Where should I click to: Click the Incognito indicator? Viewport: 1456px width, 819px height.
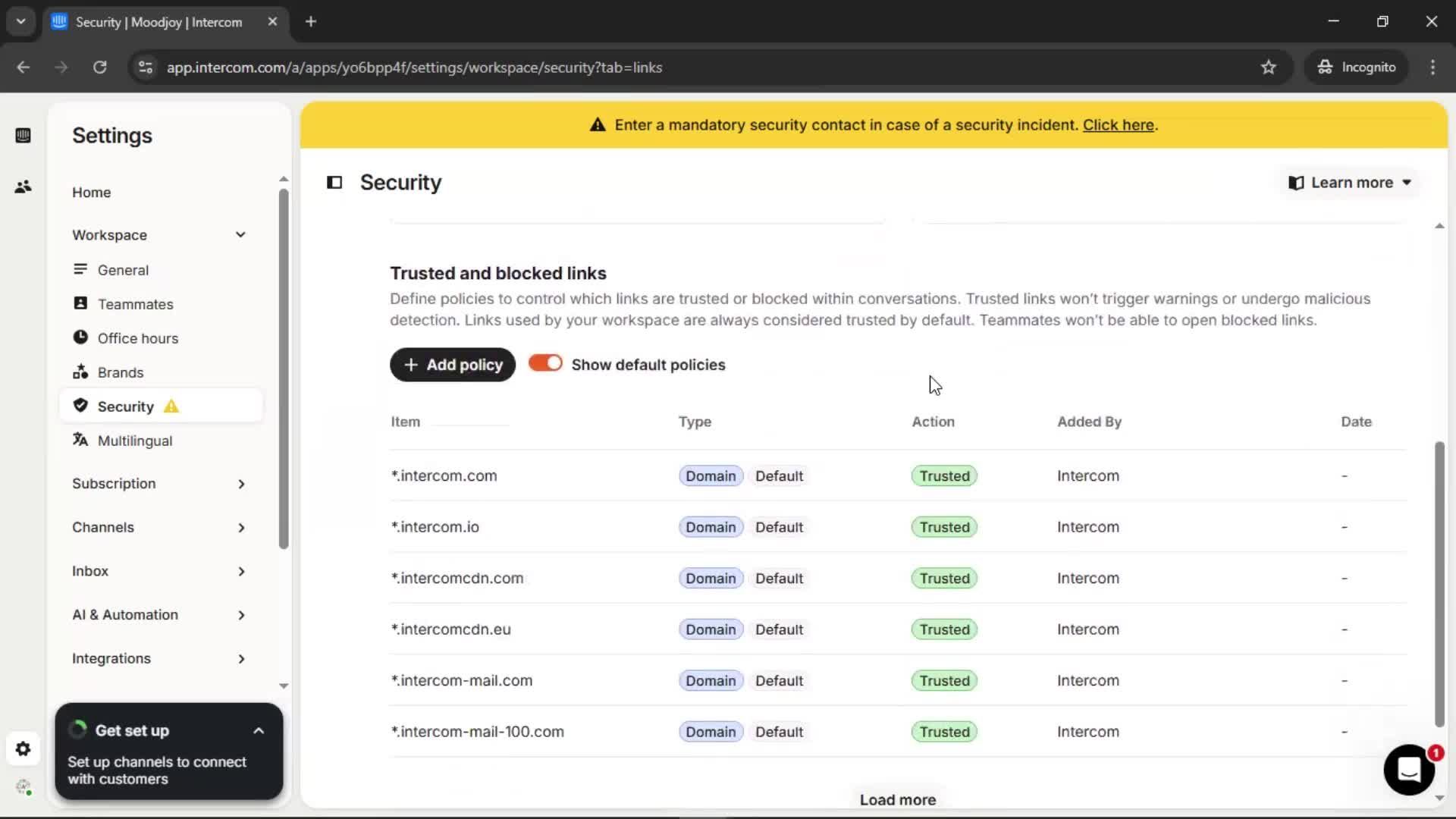[x=1356, y=67]
